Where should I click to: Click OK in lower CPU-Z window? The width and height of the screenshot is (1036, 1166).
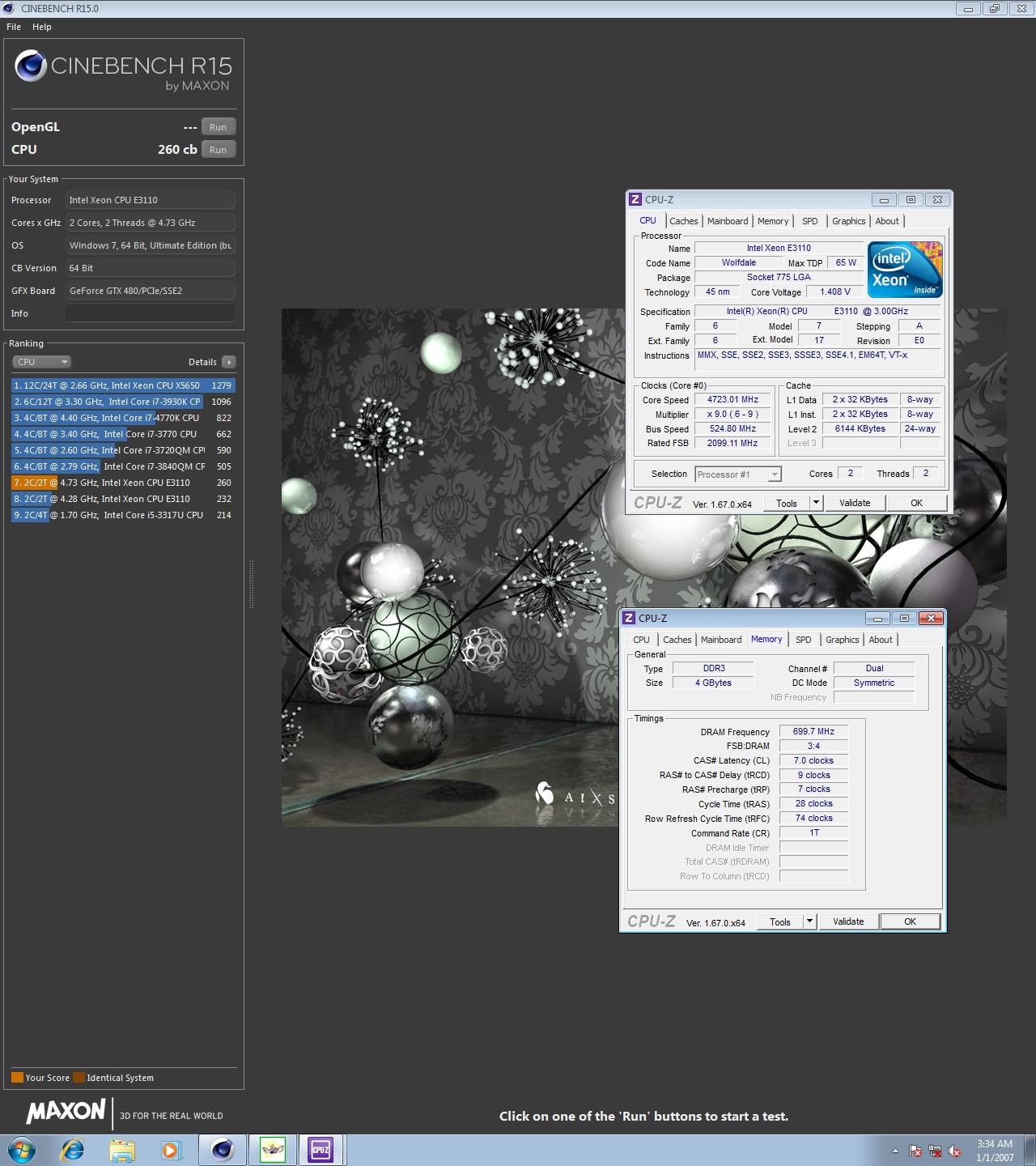910,921
